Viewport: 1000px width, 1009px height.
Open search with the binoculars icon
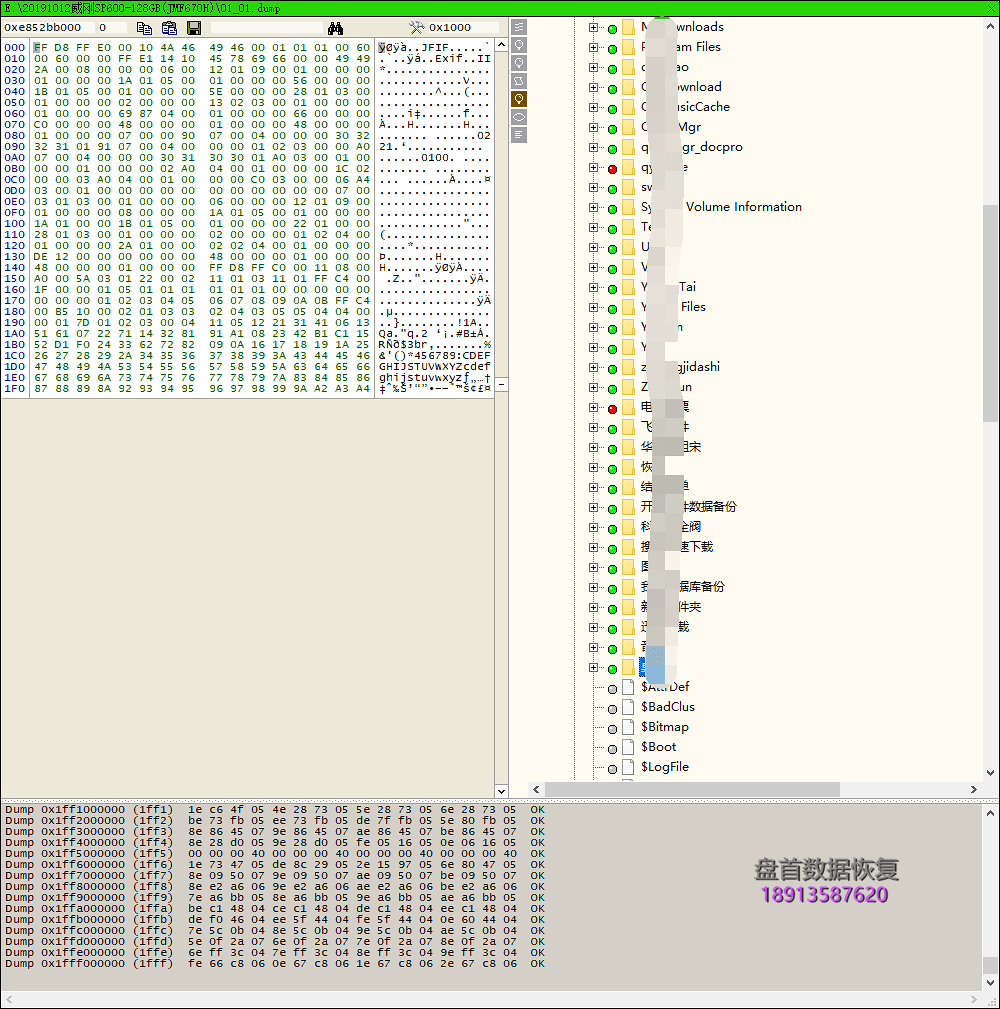click(x=335, y=28)
